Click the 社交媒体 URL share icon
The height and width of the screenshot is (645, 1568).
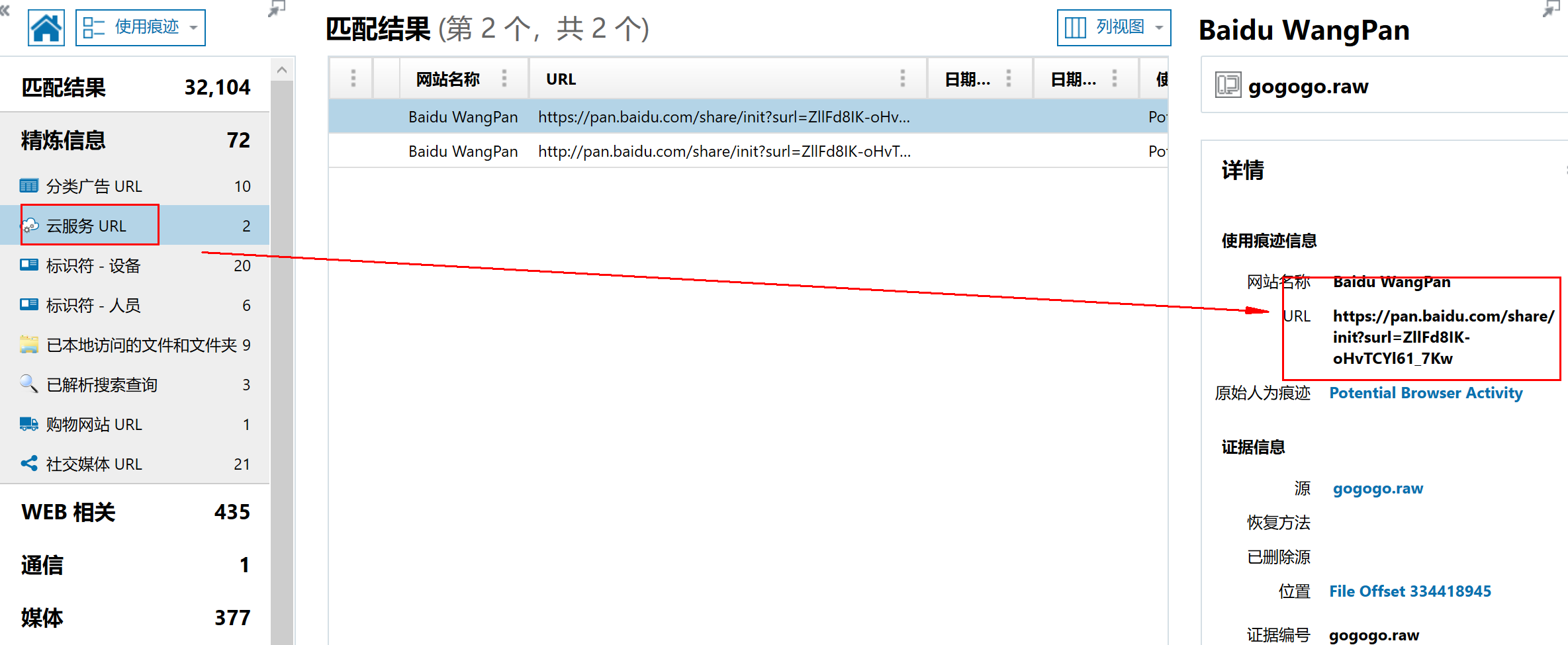pyautogui.click(x=29, y=464)
